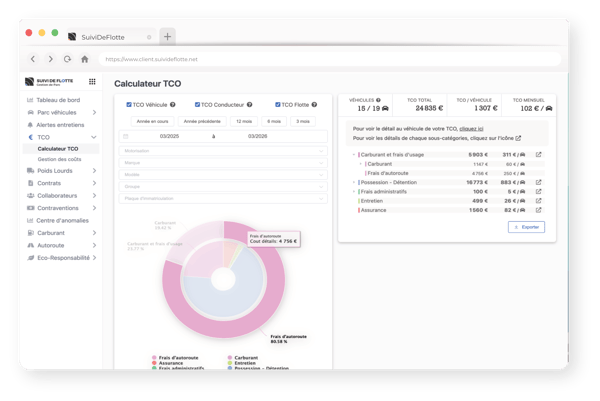Click the help icon beside TCO Véhicule
Screen dimensions: 600x401
click(173, 105)
